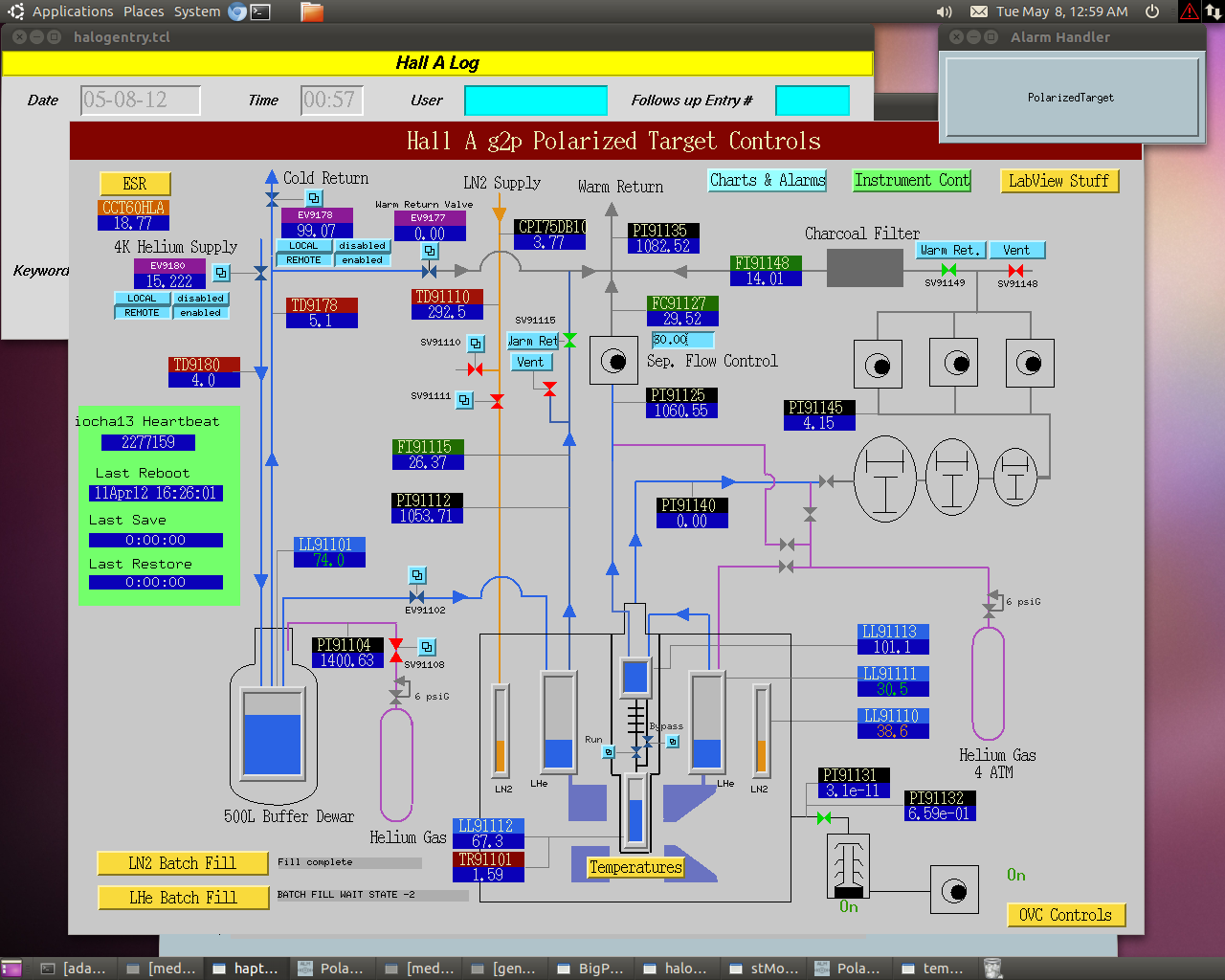This screenshot has width=1225, height=980.
Task: Toggle EV9178 enabled state
Action: [x=362, y=260]
